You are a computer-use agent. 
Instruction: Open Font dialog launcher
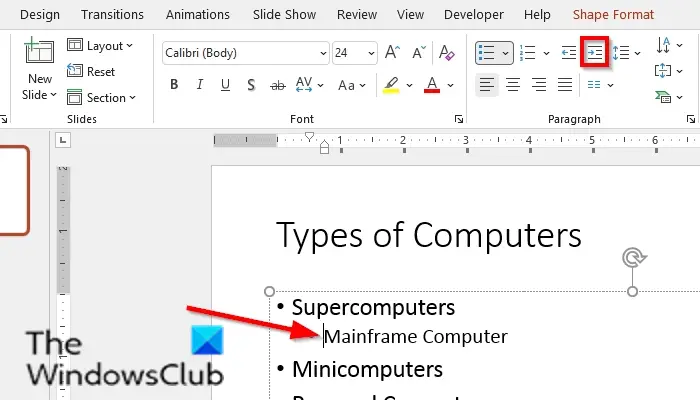click(458, 119)
